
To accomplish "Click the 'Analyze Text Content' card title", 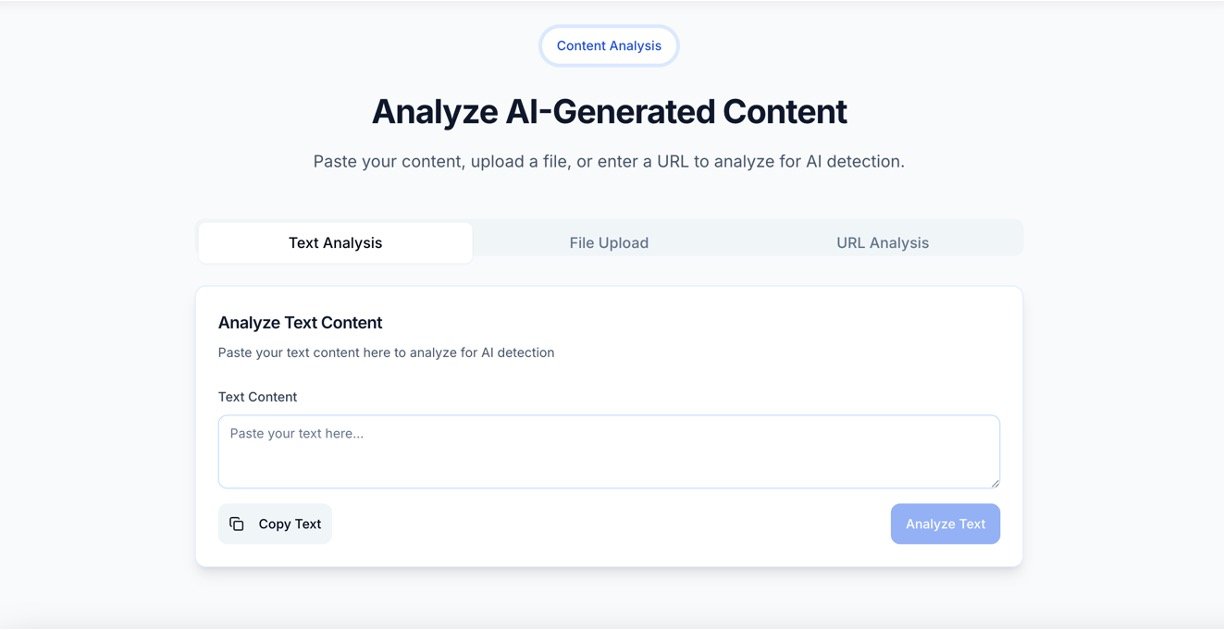I will coord(300,323).
